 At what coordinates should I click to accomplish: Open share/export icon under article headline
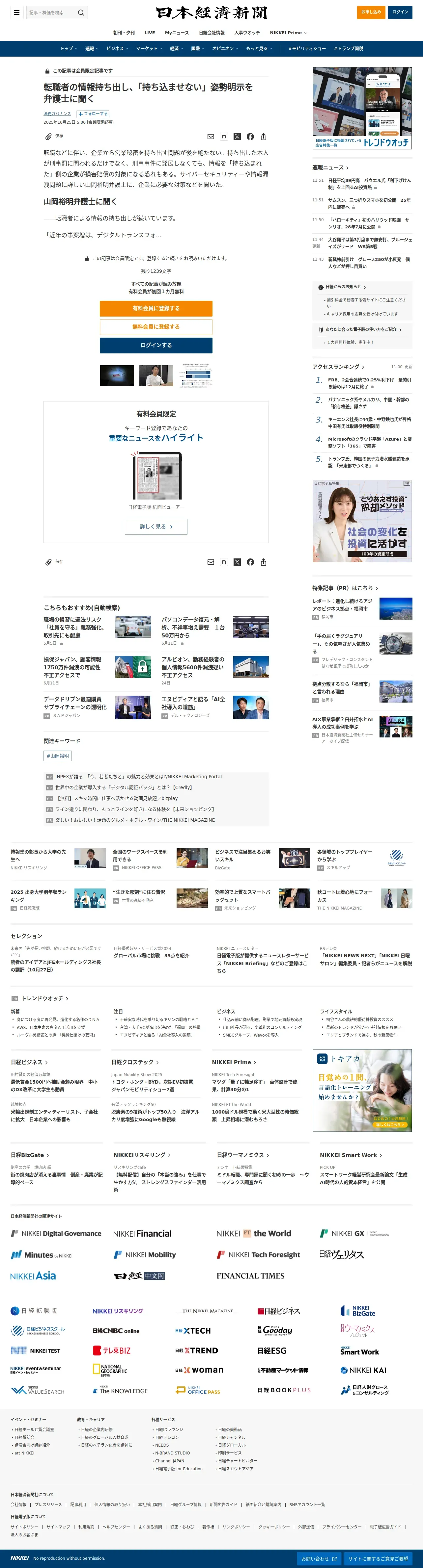click(x=263, y=136)
